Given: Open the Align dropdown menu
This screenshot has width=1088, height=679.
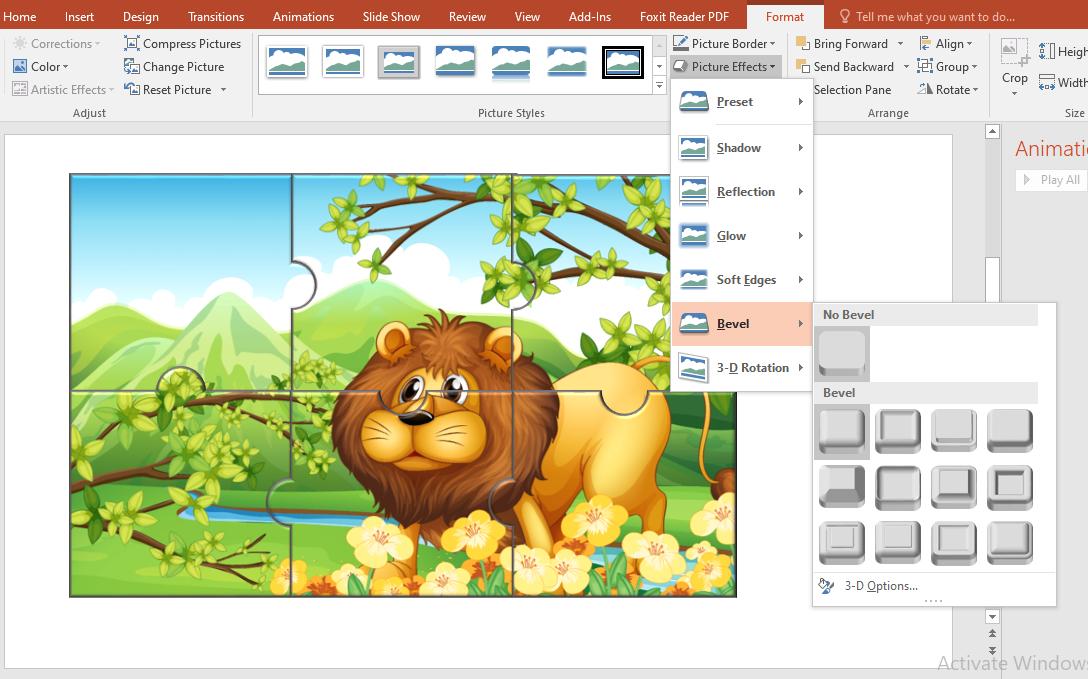Looking at the screenshot, I should [x=944, y=43].
